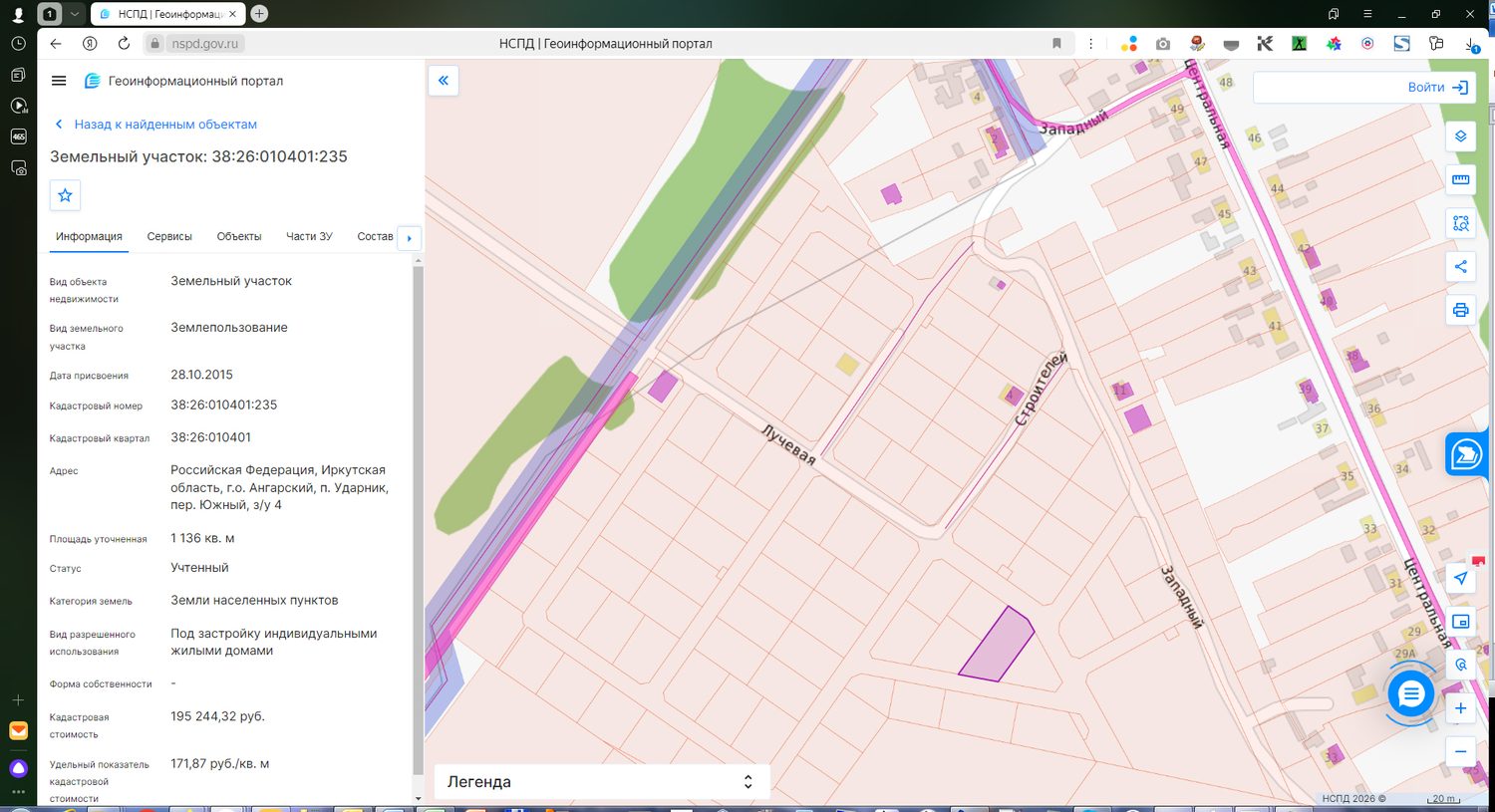Open the map overview window tool

click(x=1460, y=622)
